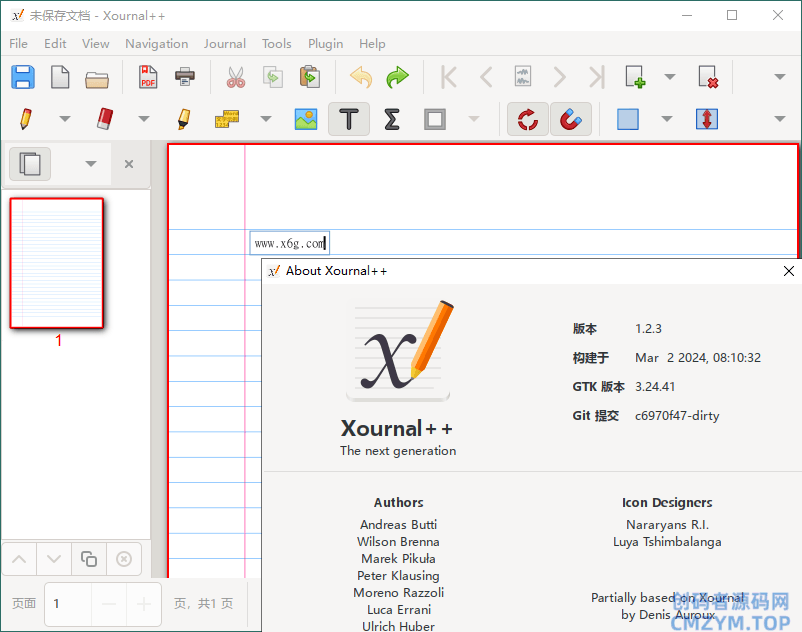Screen dimensions: 802x632
Task: Select page 1 thumbnail in sidebar
Action: pos(57,263)
